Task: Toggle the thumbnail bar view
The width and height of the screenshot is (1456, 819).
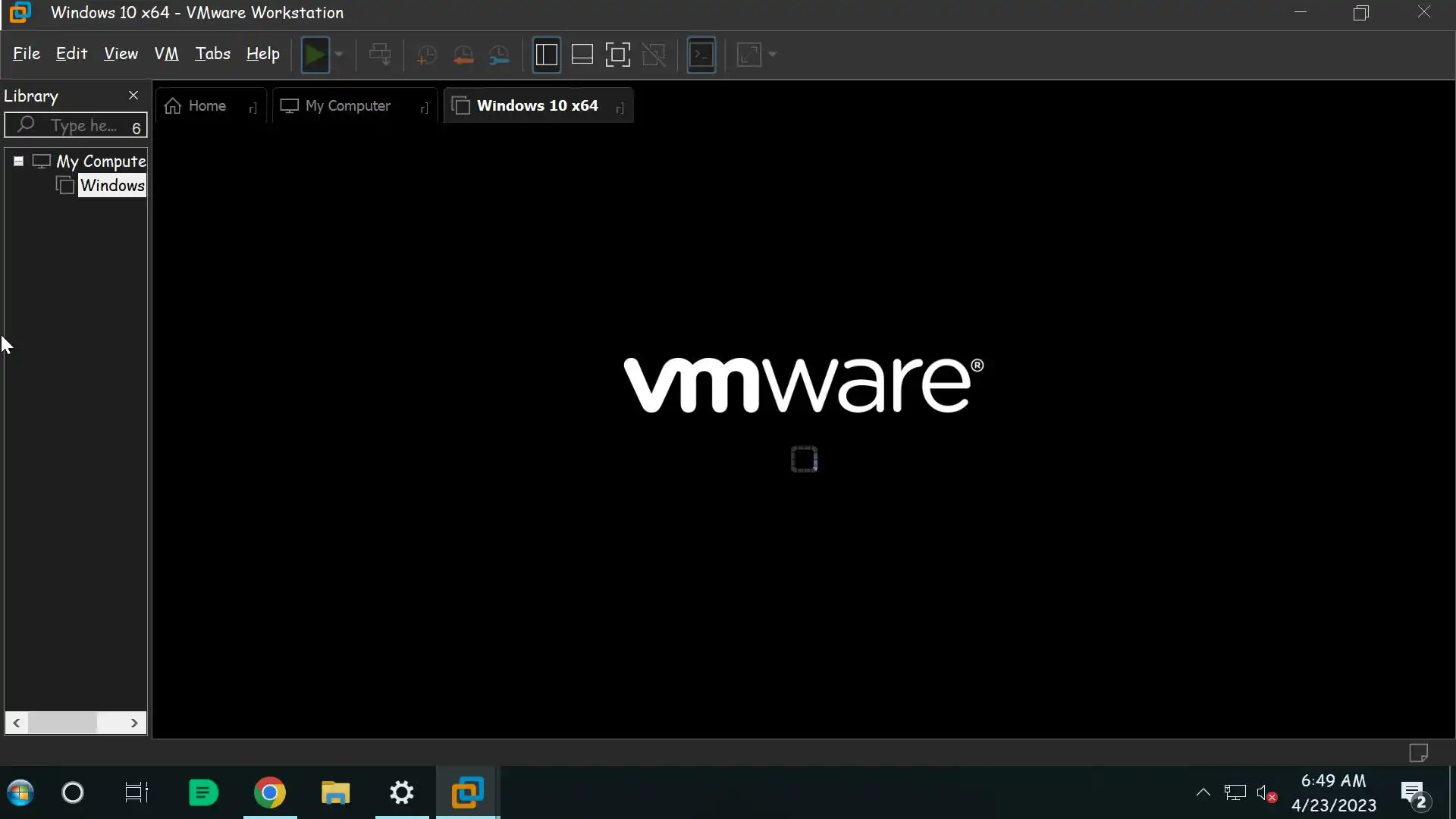Action: point(582,55)
